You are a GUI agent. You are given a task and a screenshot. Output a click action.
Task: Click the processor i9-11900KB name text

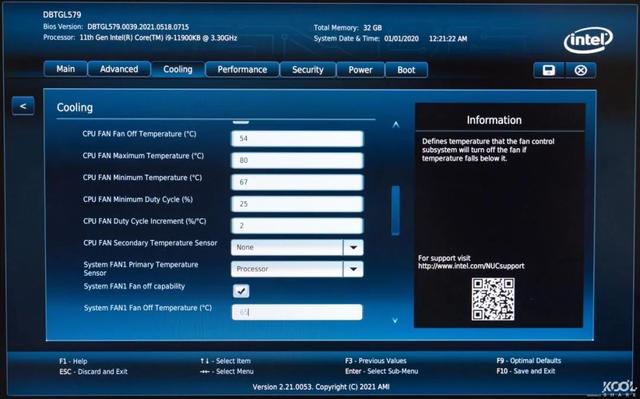tap(158, 38)
